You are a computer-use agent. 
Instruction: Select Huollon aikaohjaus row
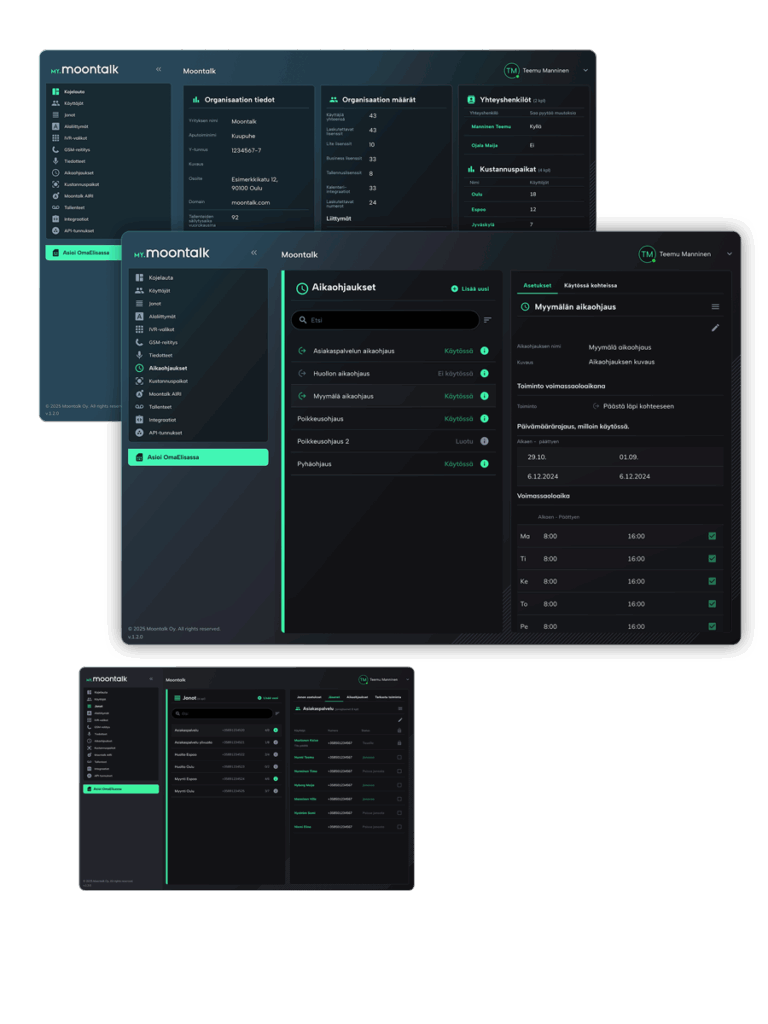tap(393, 374)
